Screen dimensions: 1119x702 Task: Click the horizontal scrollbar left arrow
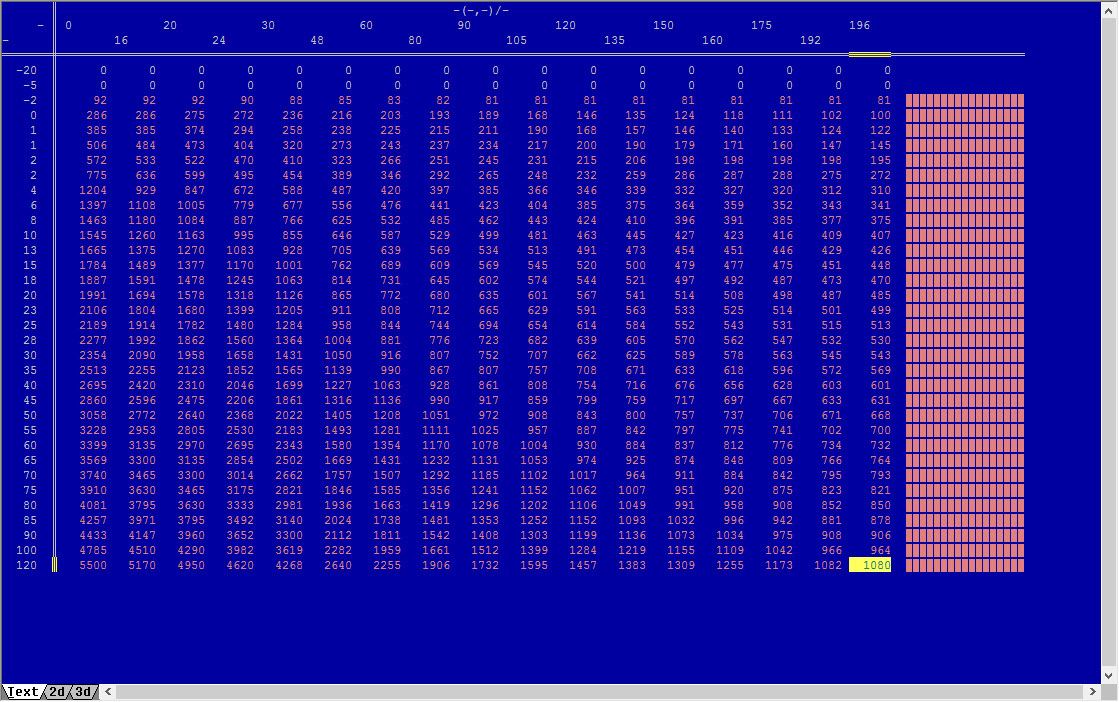point(109,692)
